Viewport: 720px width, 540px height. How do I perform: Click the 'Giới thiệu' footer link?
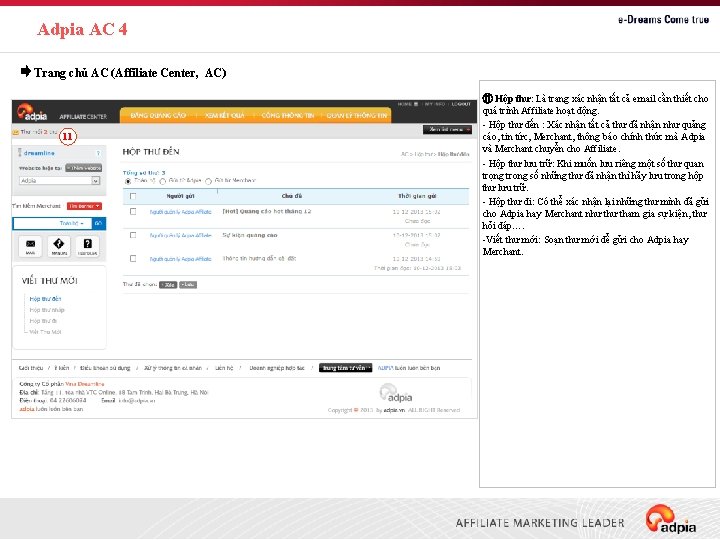click(x=31, y=368)
